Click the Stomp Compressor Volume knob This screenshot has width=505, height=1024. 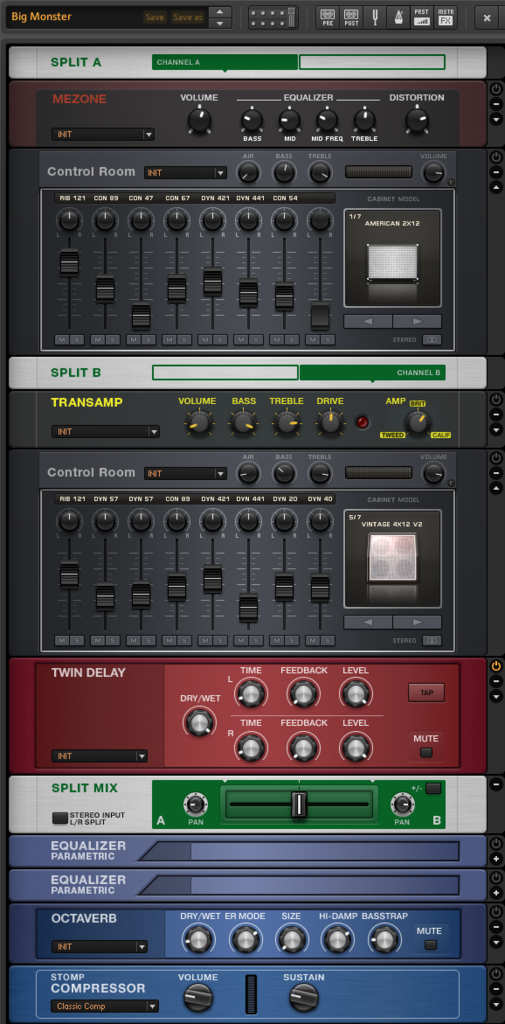[x=198, y=997]
